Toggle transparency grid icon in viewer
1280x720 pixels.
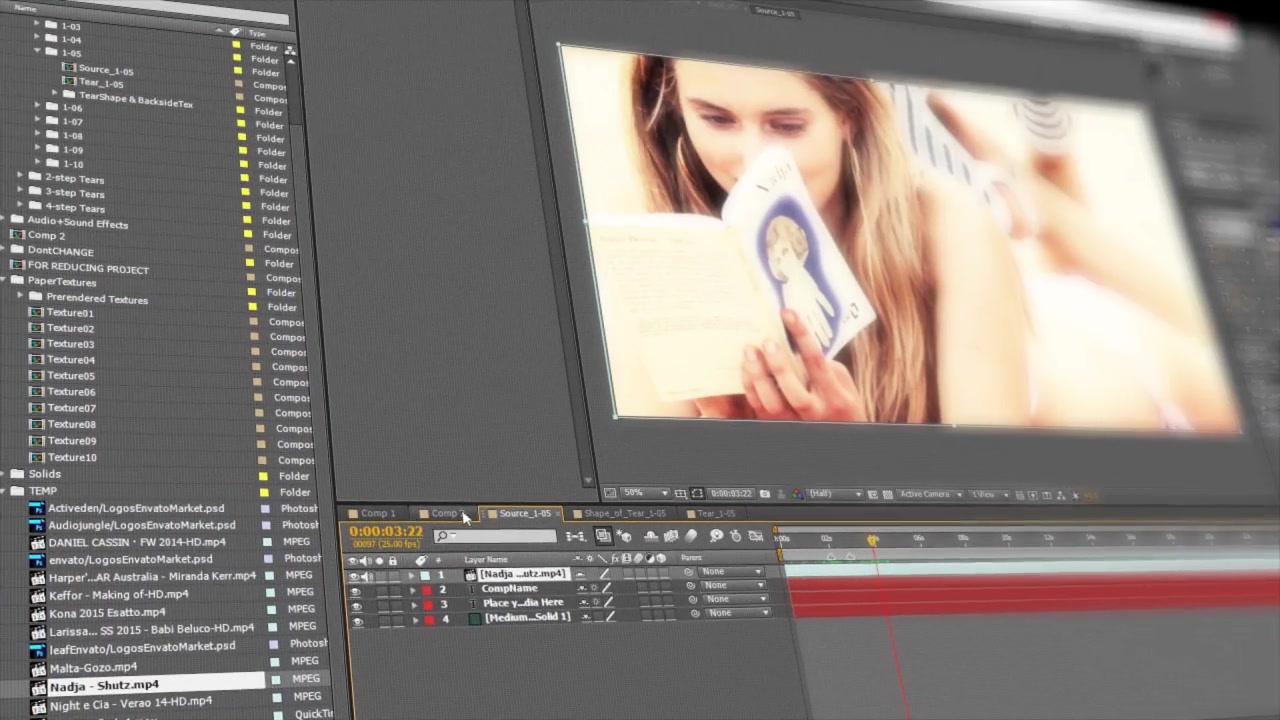tap(887, 494)
